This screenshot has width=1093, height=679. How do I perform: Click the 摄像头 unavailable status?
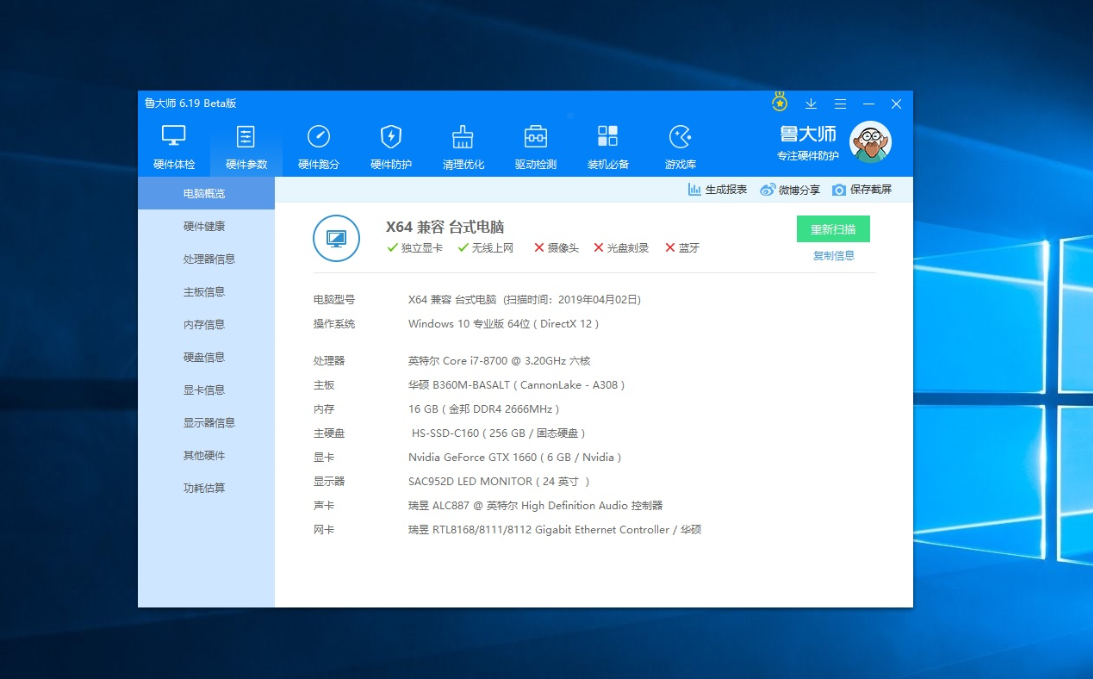click(556, 247)
